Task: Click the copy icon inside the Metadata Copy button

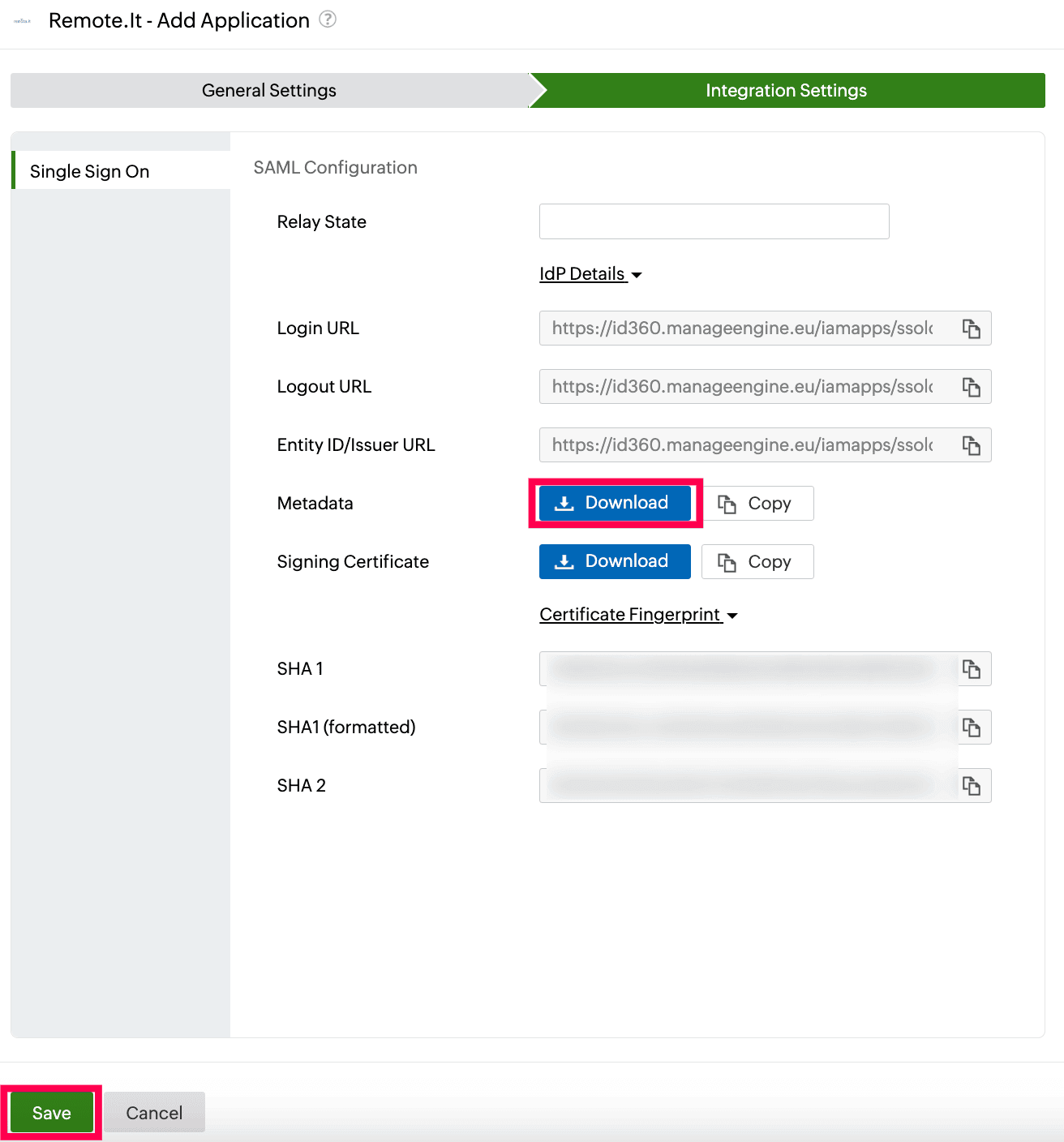Action: point(727,503)
